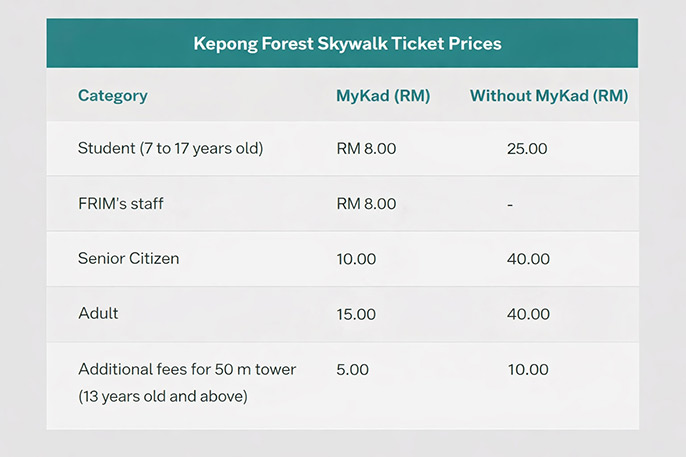686x457 pixels.
Task: Select the Student (7 to 17 years old) row label
Action: click(x=170, y=149)
